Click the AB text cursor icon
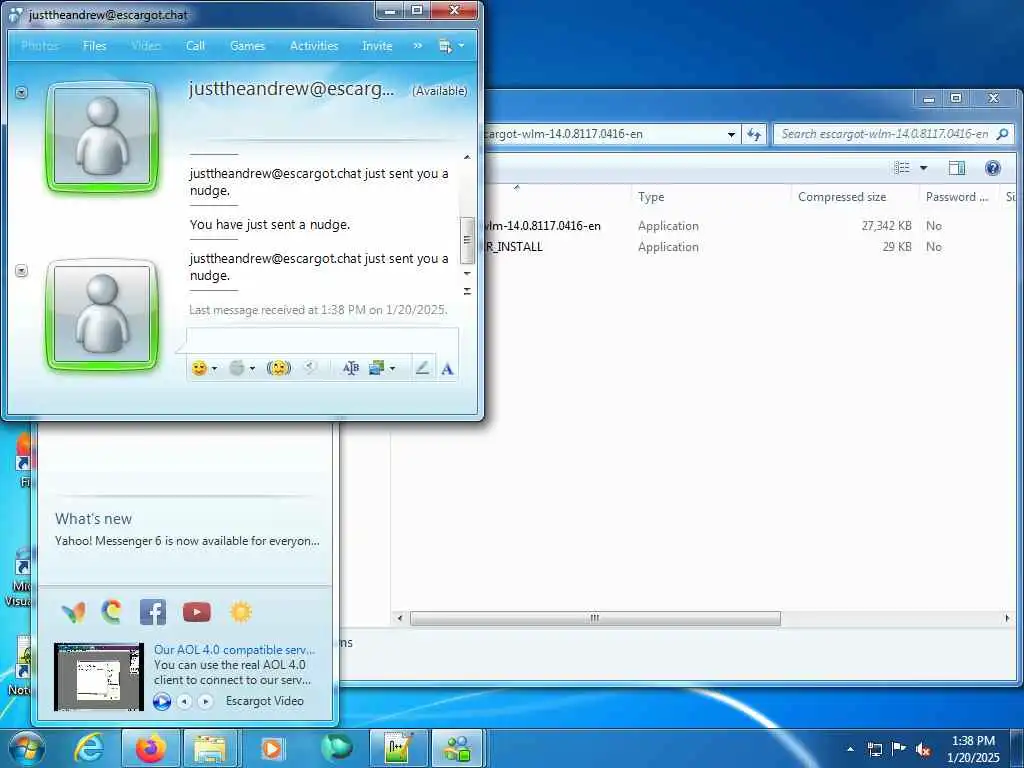The width and height of the screenshot is (1024, 768). (351, 368)
